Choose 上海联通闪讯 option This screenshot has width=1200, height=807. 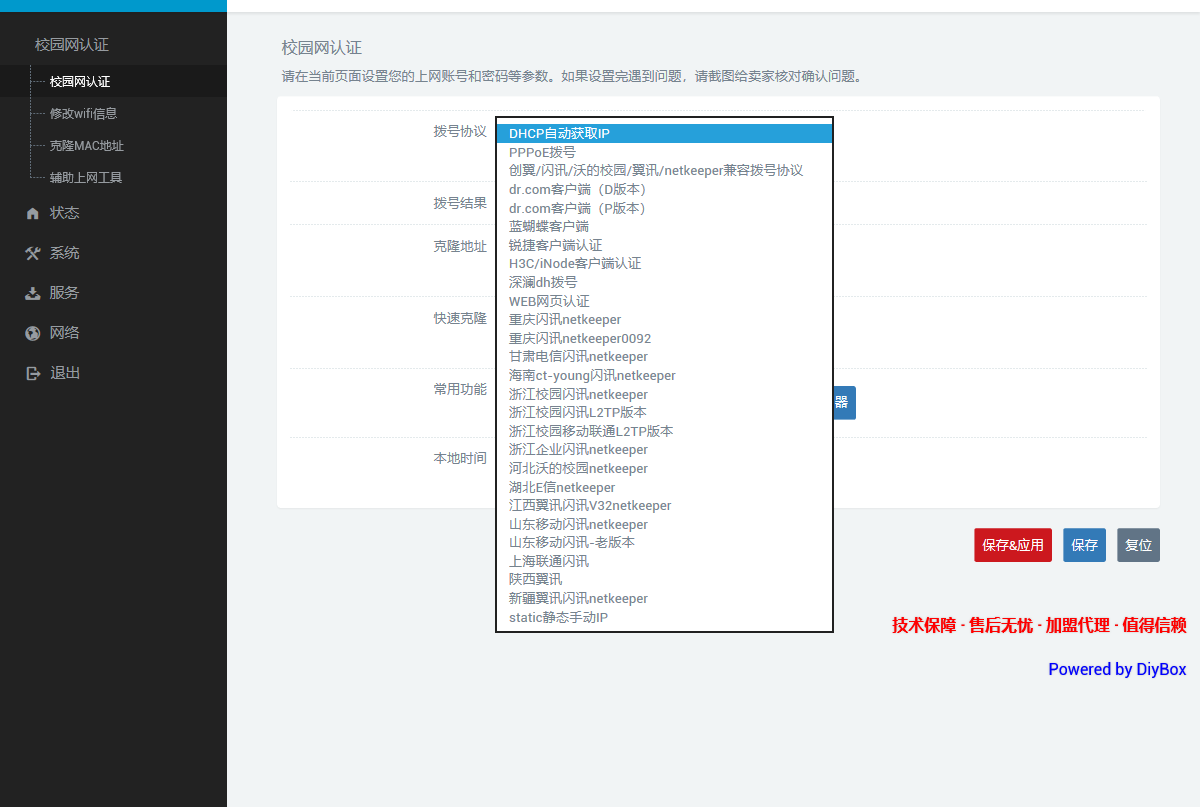664,561
